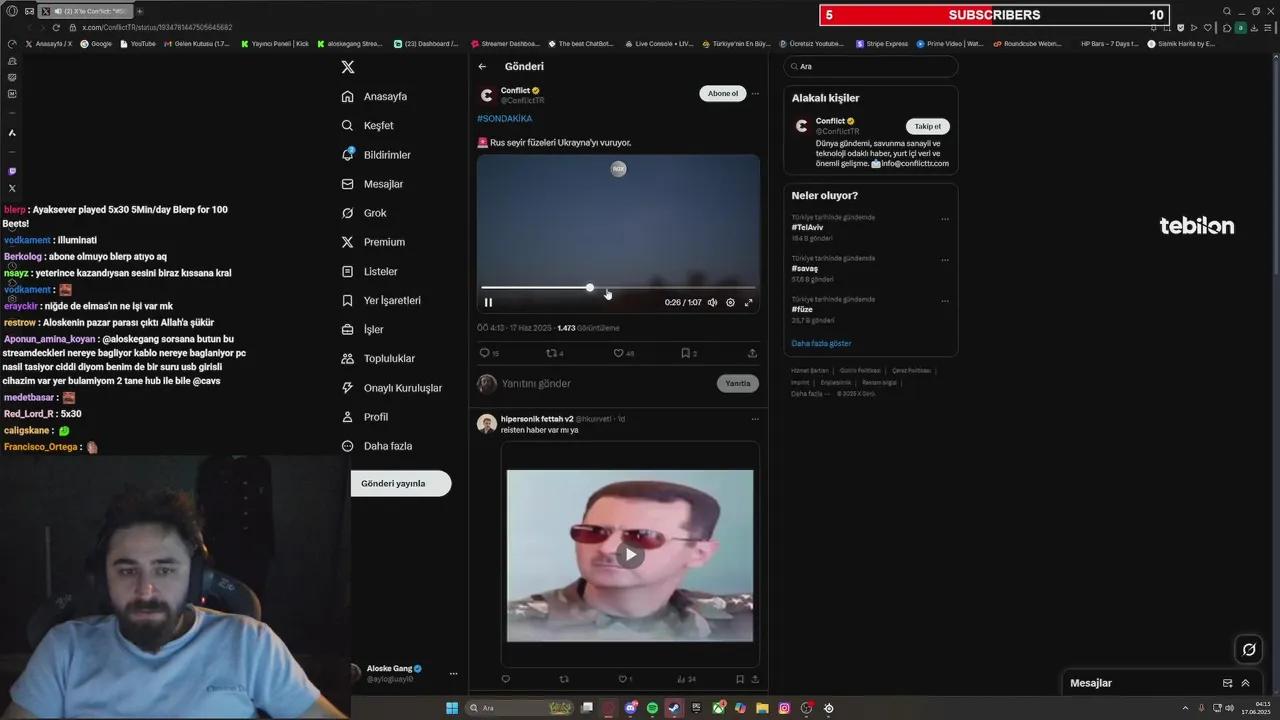The width and height of the screenshot is (1280, 720).
Task: Open the #savaş trending topic
Action: point(805,269)
